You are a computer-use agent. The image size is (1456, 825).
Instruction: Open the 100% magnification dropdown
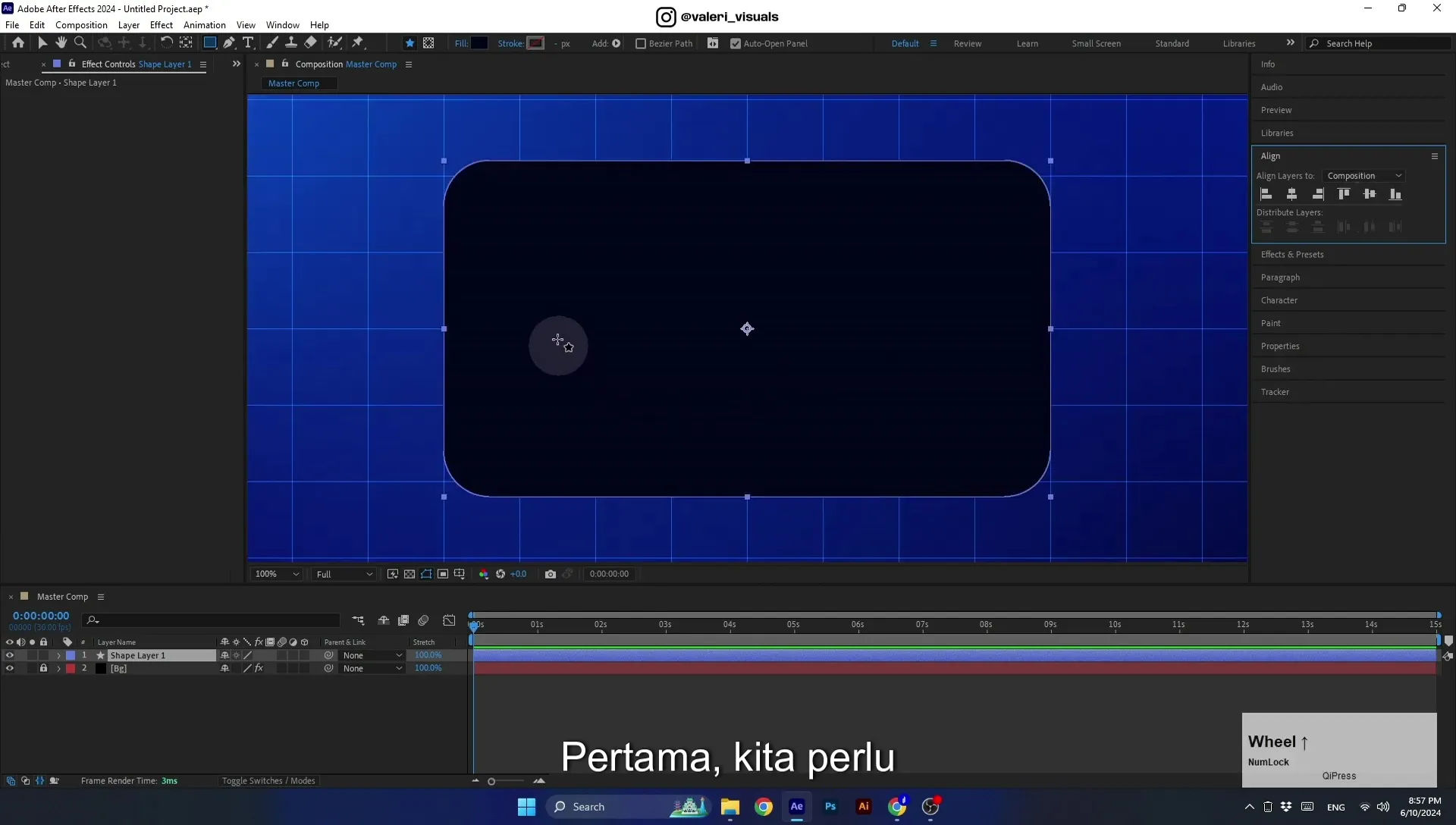(x=277, y=574)
